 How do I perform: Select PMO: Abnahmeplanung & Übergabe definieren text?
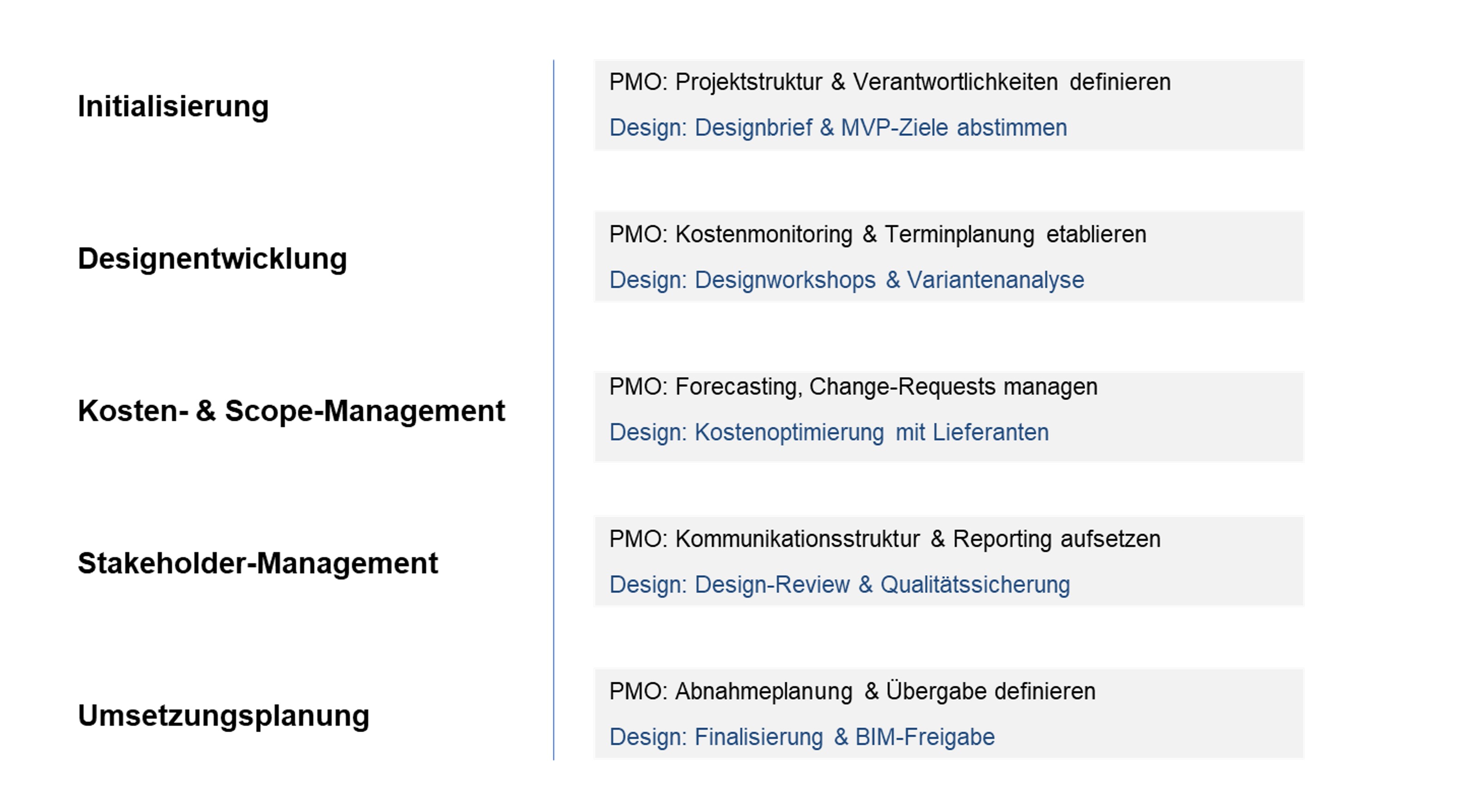(852, 691)
